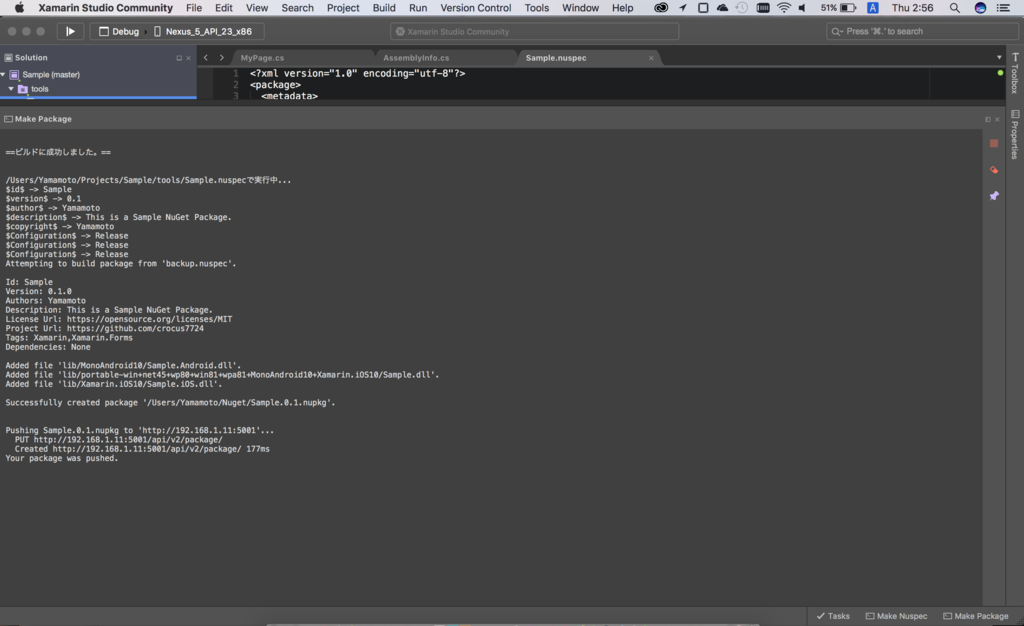1024x626 pixels.
Task: Click the Xamarin Studio Community status field
Action: 534,31
